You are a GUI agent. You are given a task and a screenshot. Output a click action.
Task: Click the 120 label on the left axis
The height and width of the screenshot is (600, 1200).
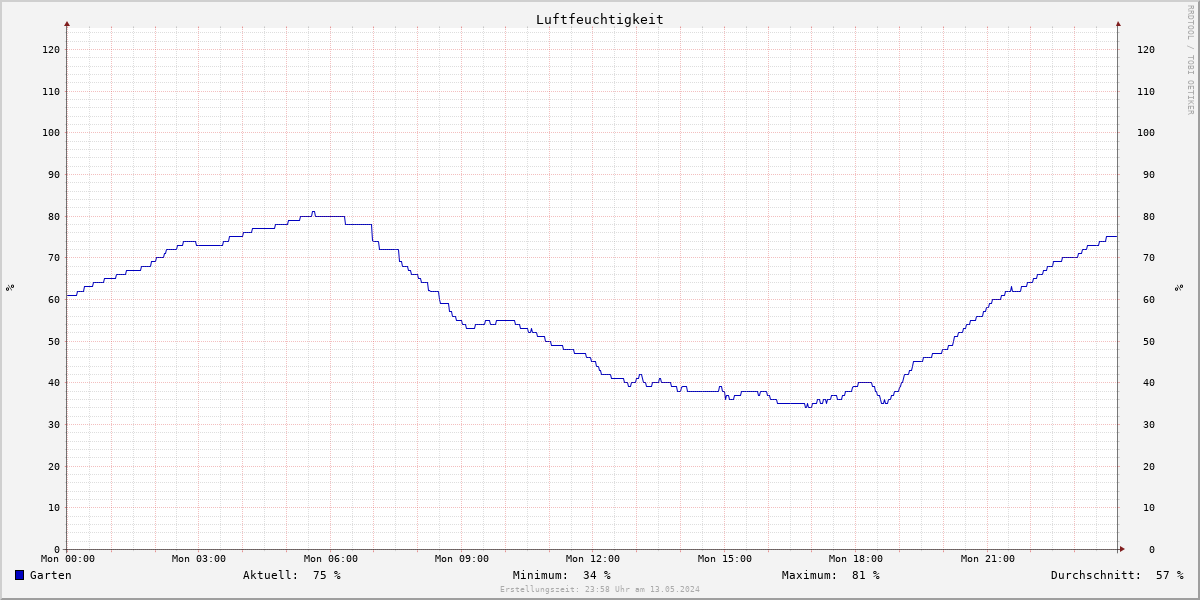[50, 49]
